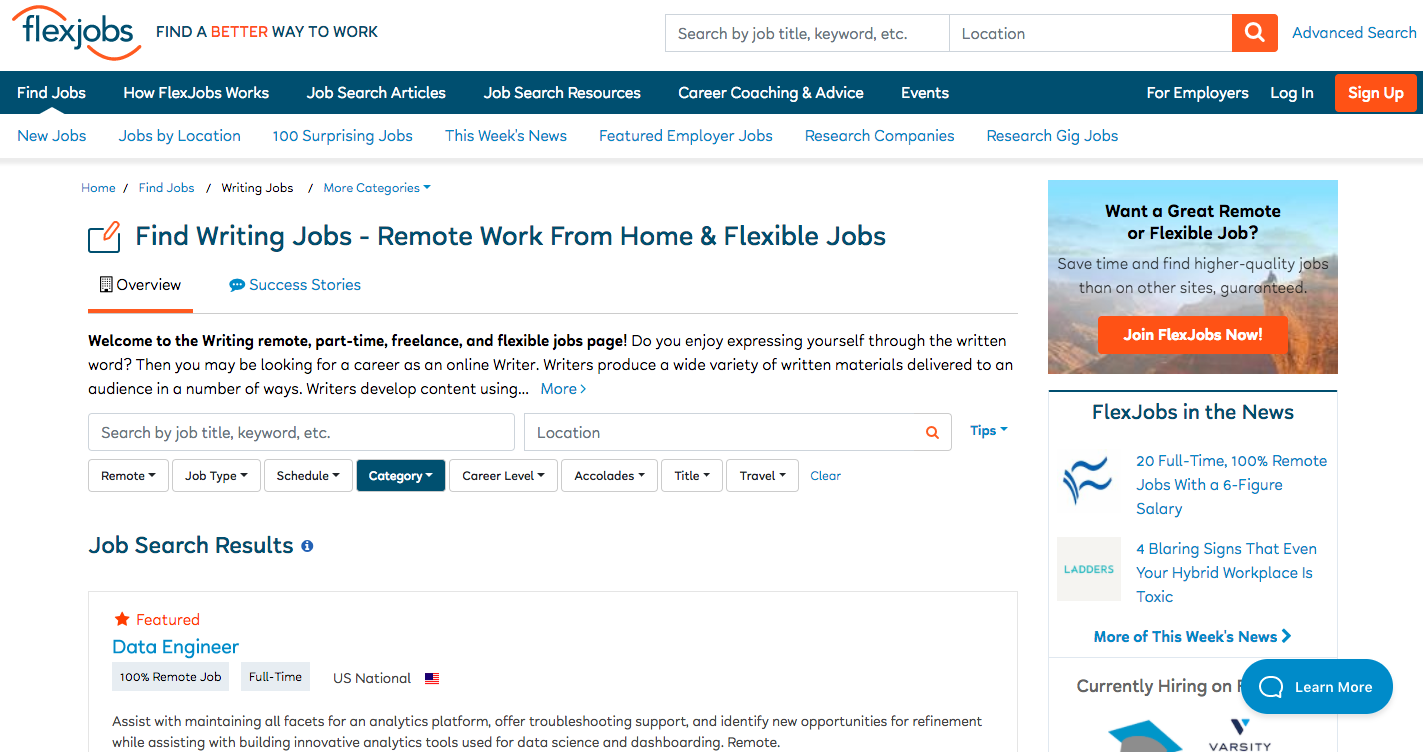Clear all active job filters
Viewport: 1423px width, 752px height.
pos(825,475)
